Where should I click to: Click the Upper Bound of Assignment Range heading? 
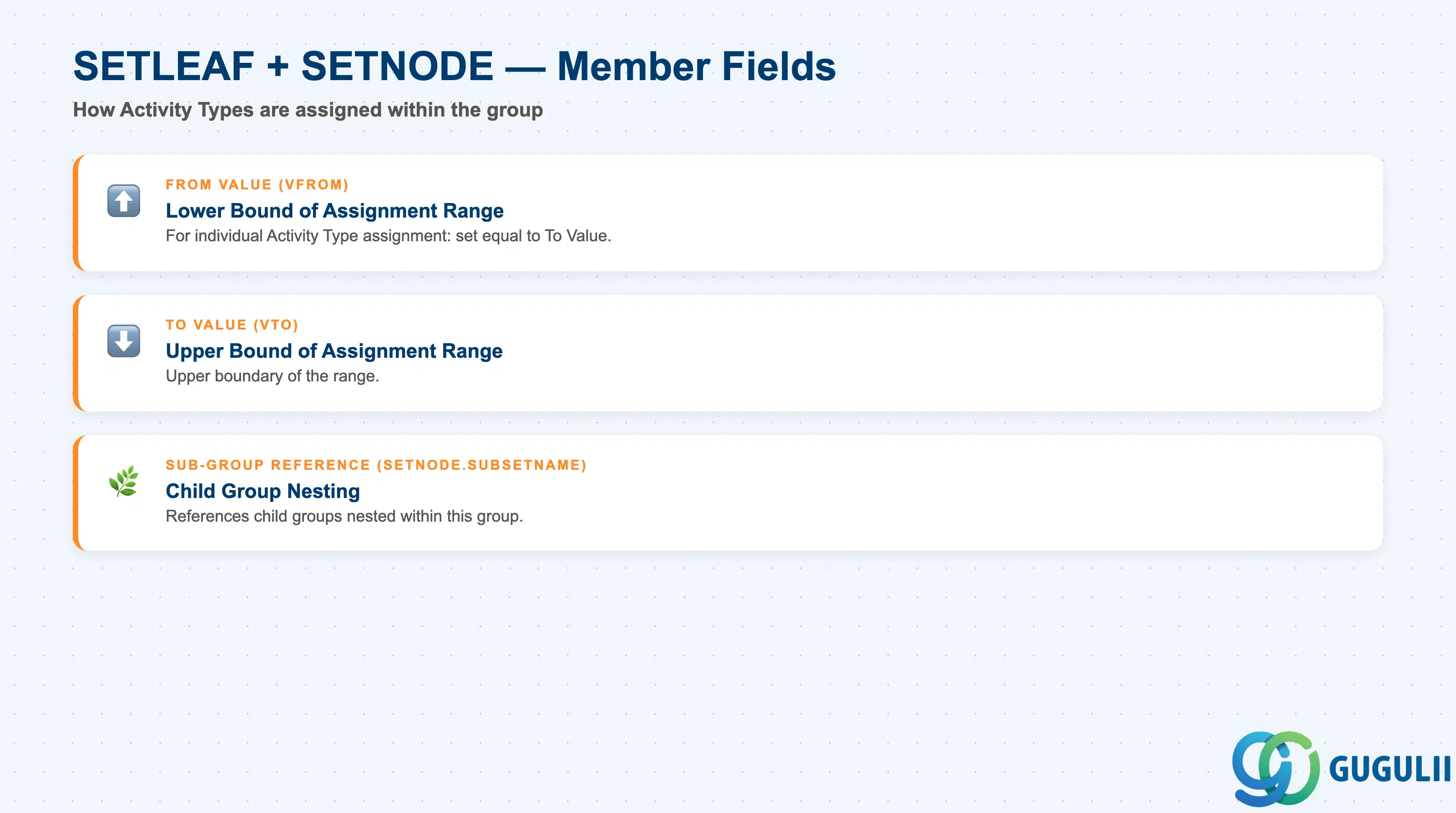334,351
